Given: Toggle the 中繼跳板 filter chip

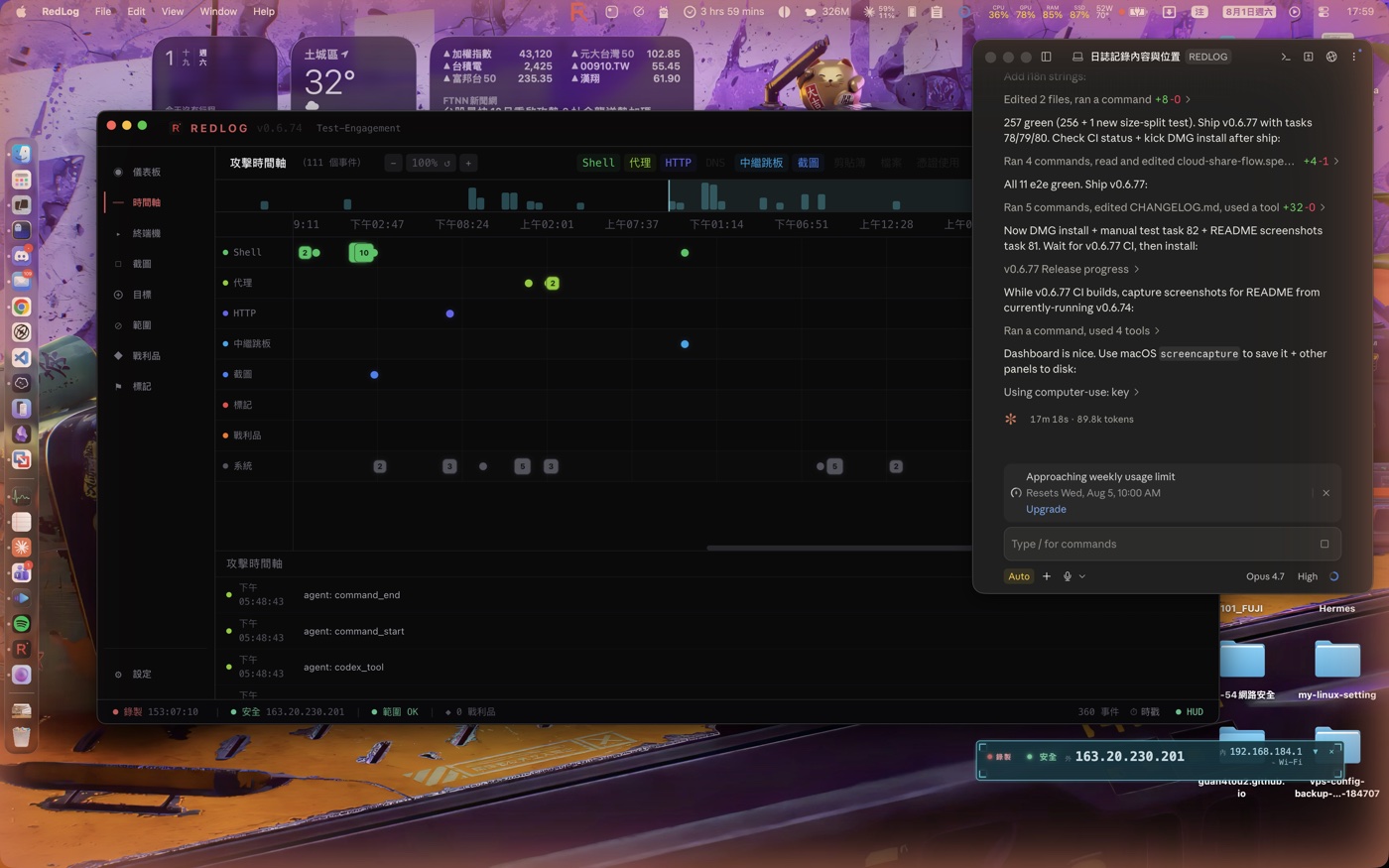Looking at the screenshot, I should pyautogui.click(x=761, y=163).
